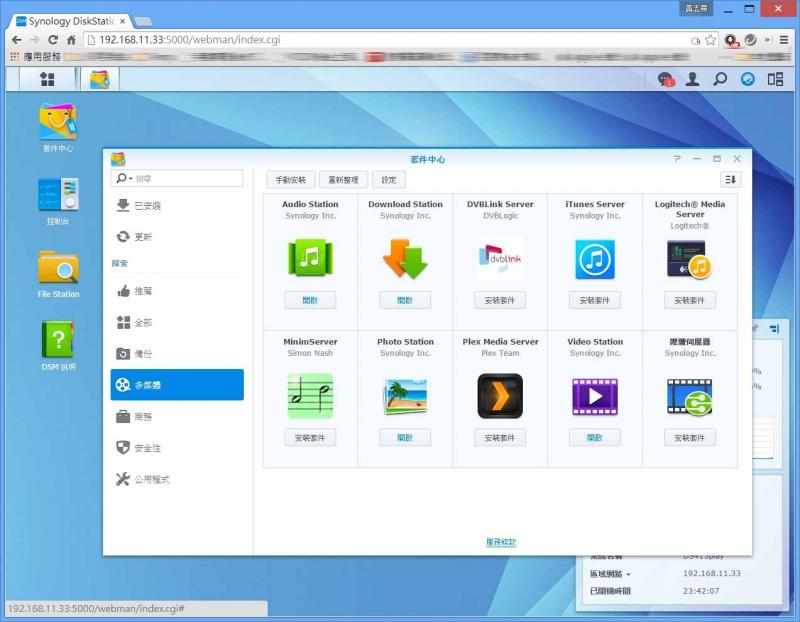
Task: Install Plex Media Server package
Action: pyautogui.click(x=500, y=438)
